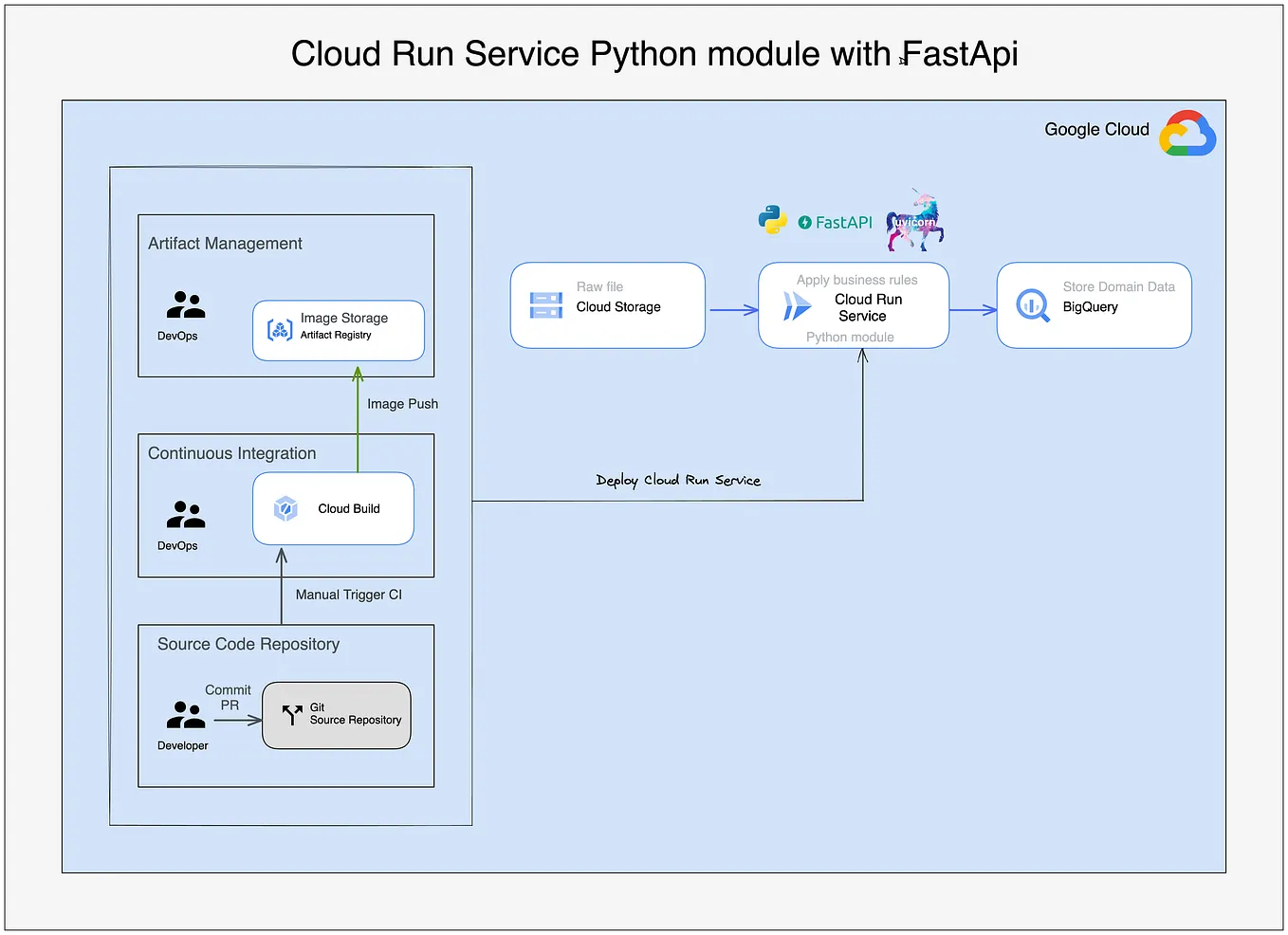Click the DevOps icon in Continuous Integration
Screen dimensions: 1288x935
pos(184,516)
